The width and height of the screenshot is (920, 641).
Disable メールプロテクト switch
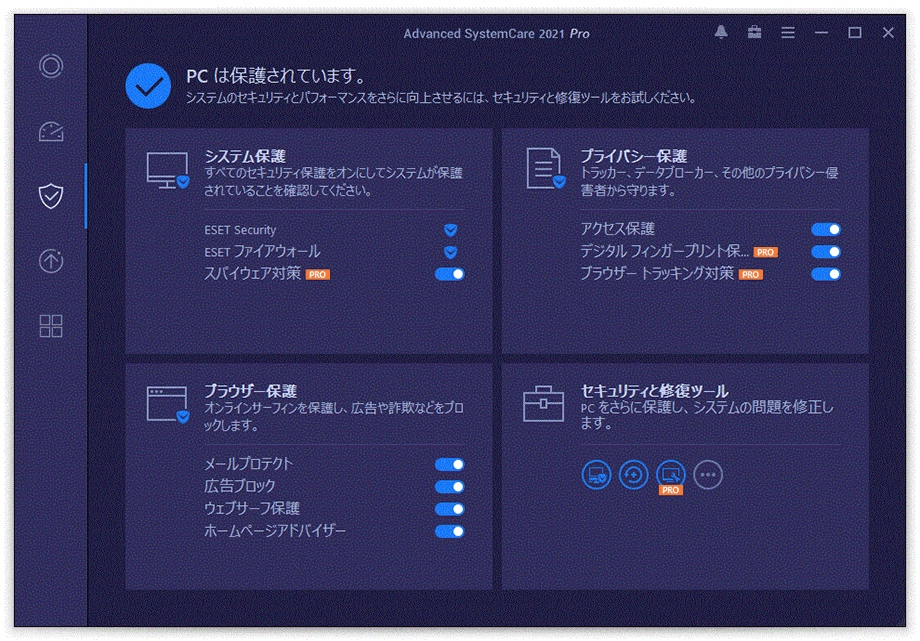tap(450, 464)
